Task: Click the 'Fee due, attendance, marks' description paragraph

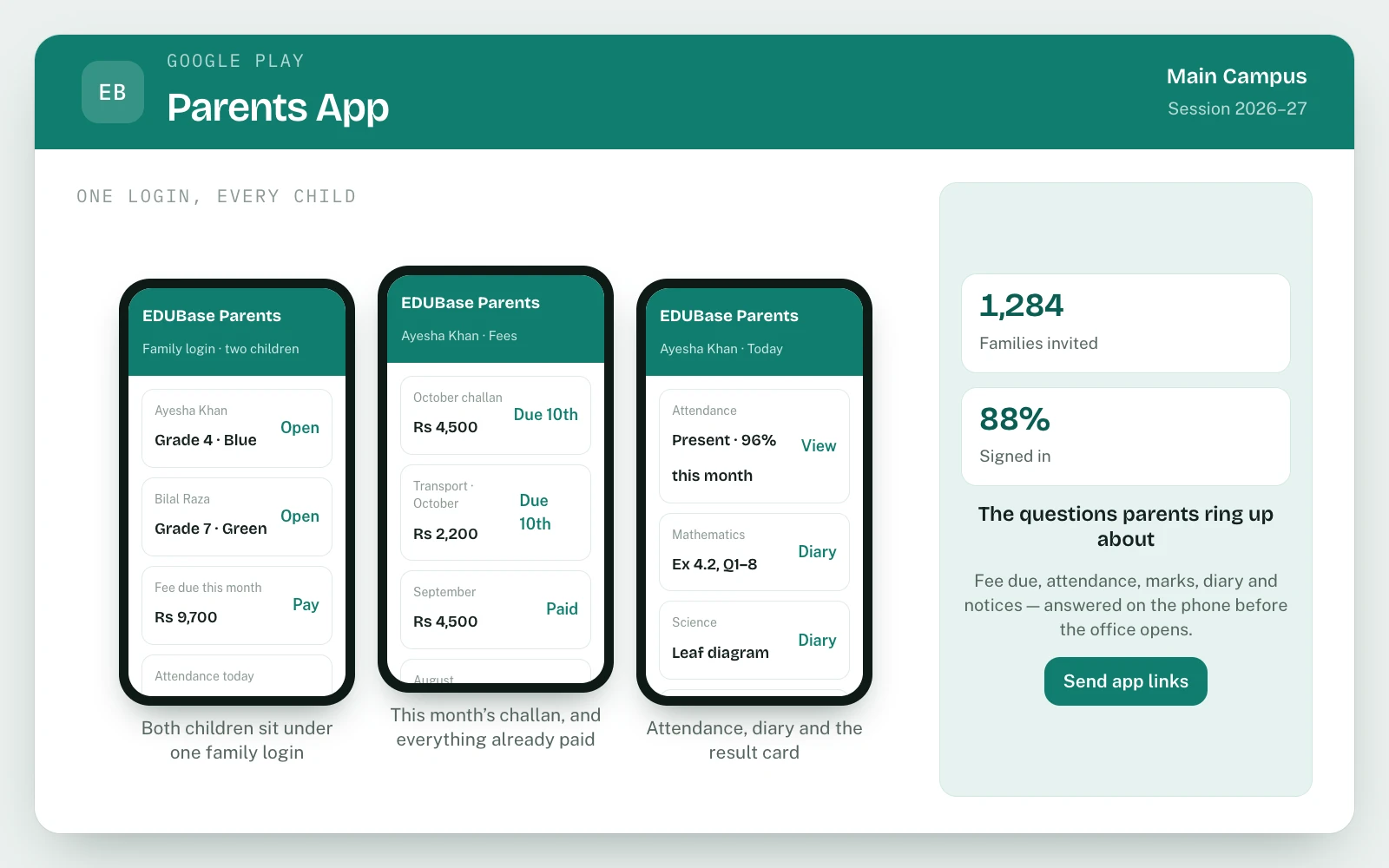Action: coord(1125,605)
